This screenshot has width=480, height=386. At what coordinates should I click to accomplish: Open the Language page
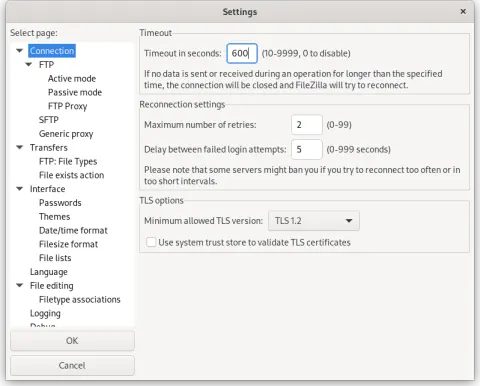click(49, 272)
